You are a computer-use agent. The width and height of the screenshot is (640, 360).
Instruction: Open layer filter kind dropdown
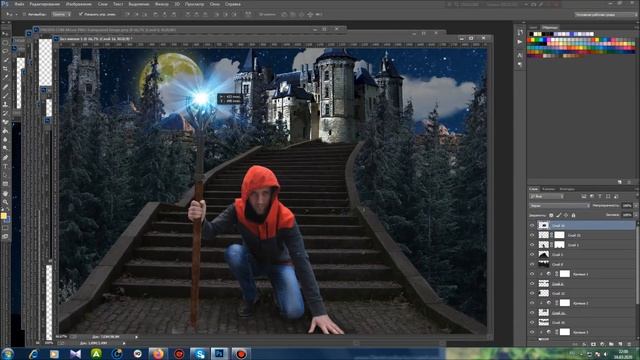(546, 196)
